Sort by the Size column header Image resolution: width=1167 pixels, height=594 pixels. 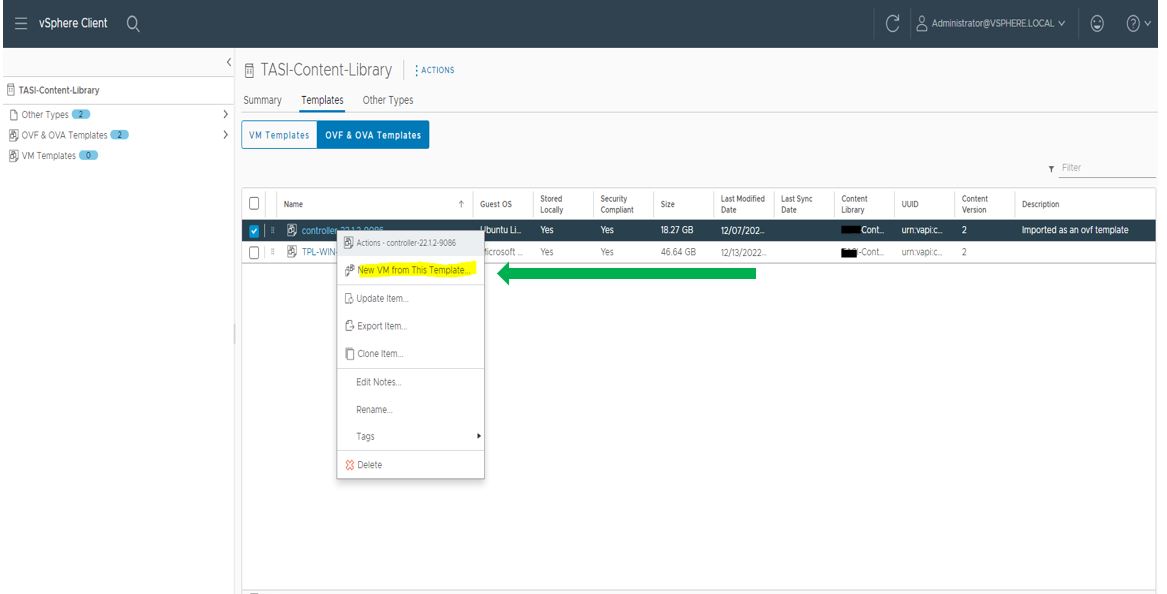[x=668, y=204]
